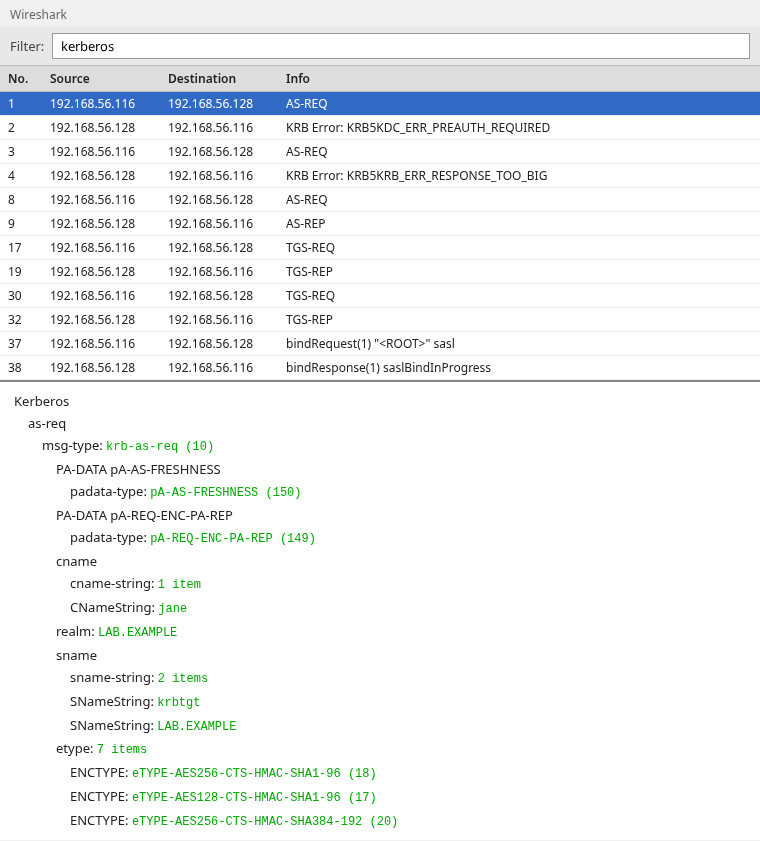Click destination IP of packet 17 row
Viewport: 760px width, 841px height.
(210, 248)
